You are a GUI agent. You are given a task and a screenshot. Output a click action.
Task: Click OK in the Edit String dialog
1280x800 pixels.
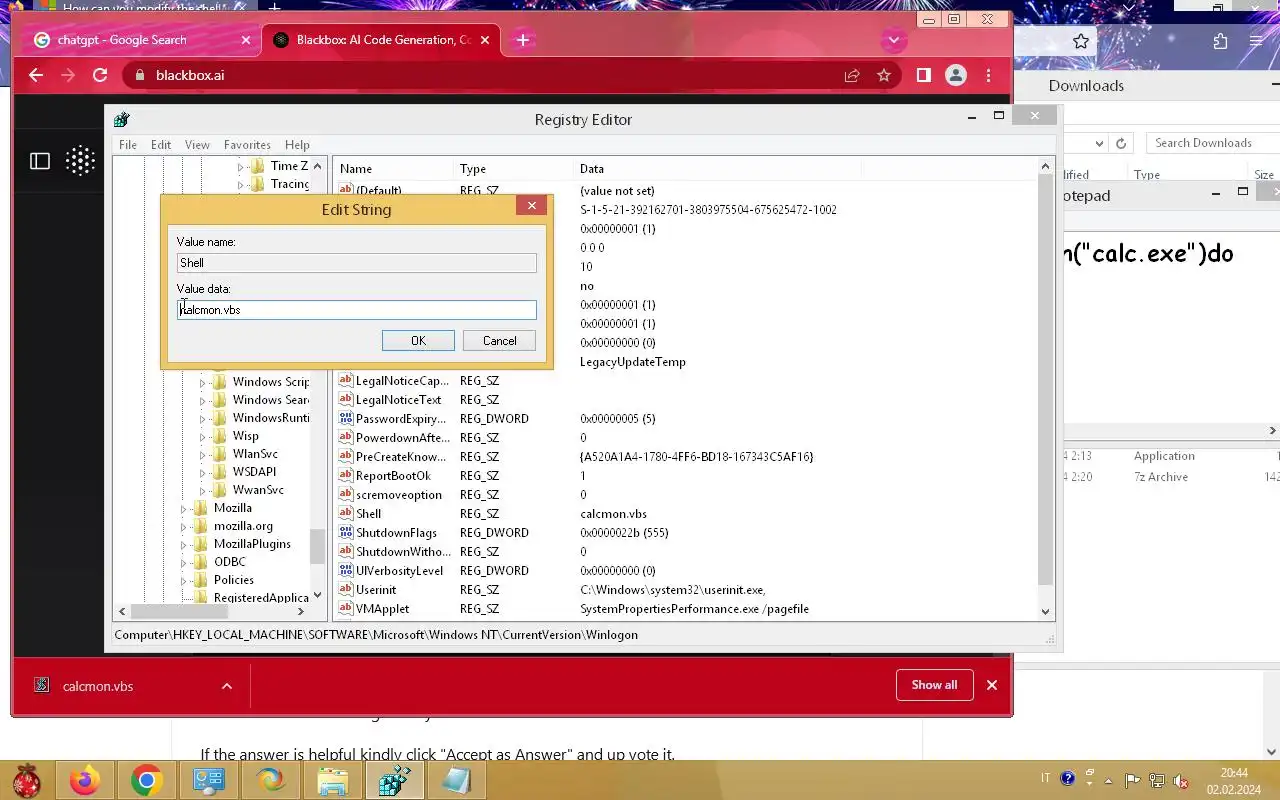[x=418, y=341]
